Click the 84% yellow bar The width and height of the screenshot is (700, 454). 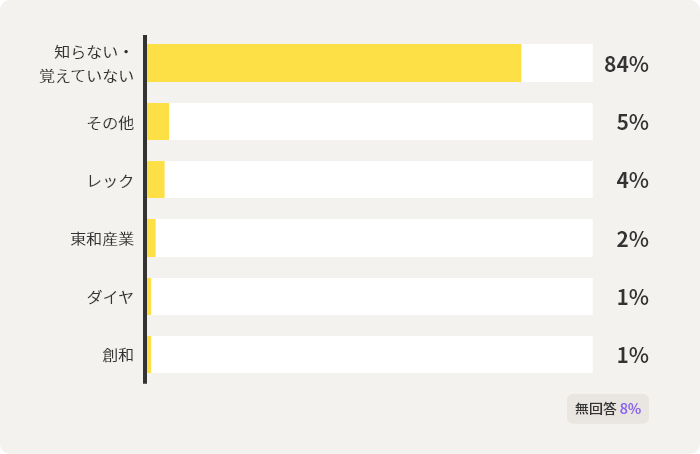(334, 63)
